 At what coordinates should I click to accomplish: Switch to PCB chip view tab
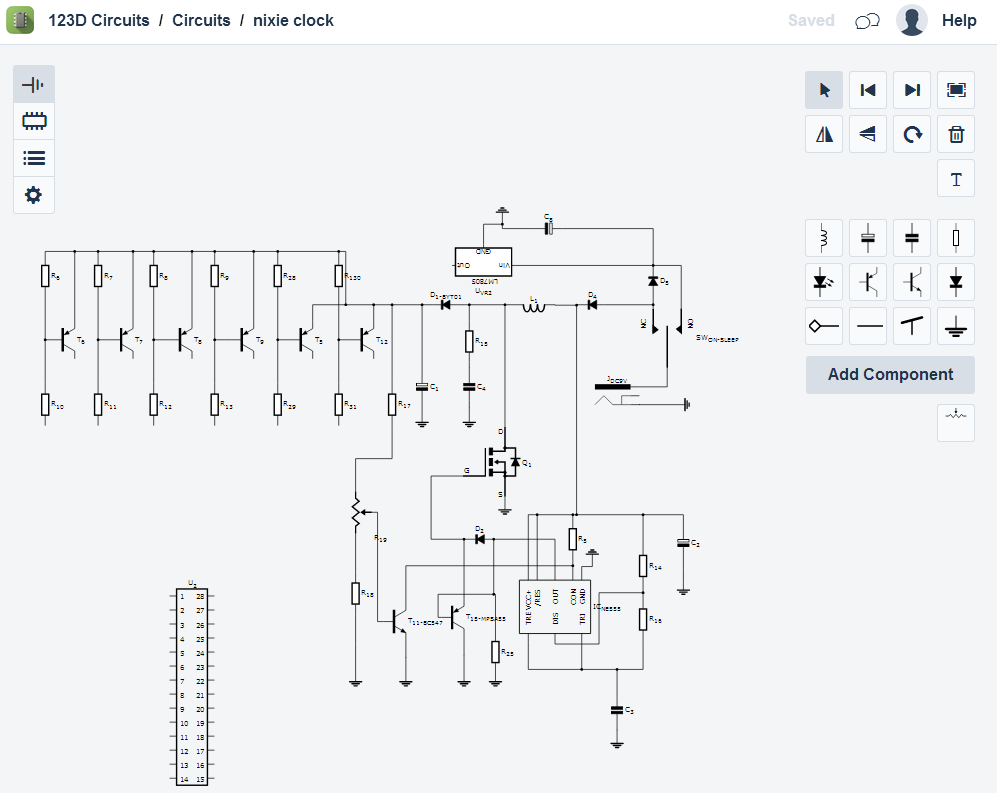pos(34,121)
